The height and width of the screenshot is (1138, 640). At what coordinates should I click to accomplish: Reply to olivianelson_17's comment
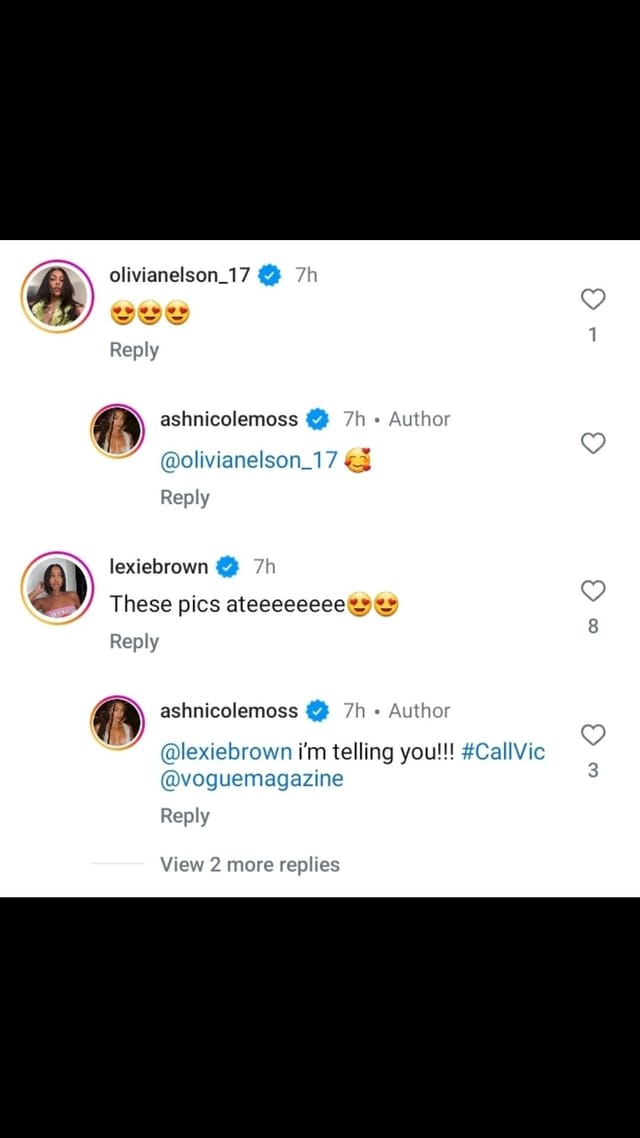click(x=134, y=350)
